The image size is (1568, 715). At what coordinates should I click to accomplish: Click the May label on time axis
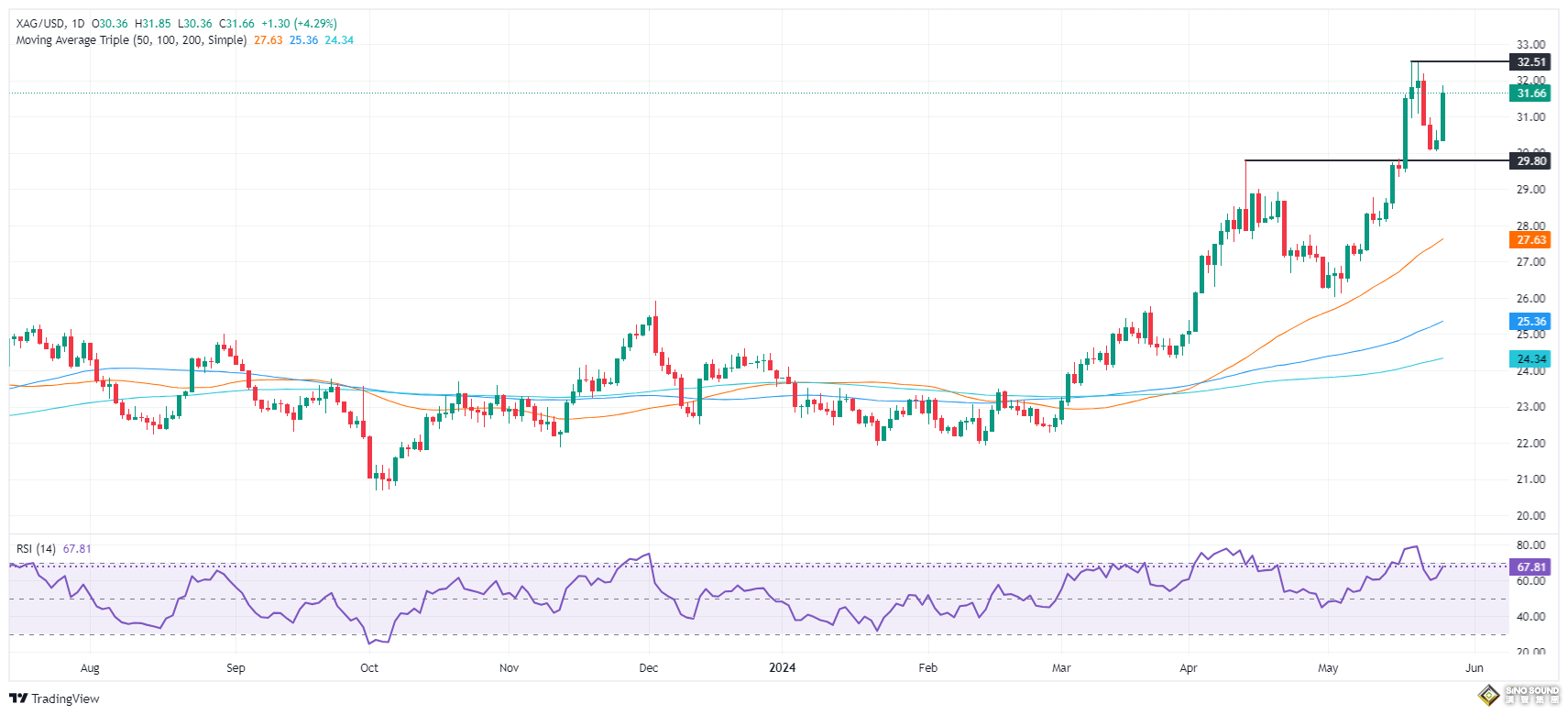click(x=1328, y=668)
